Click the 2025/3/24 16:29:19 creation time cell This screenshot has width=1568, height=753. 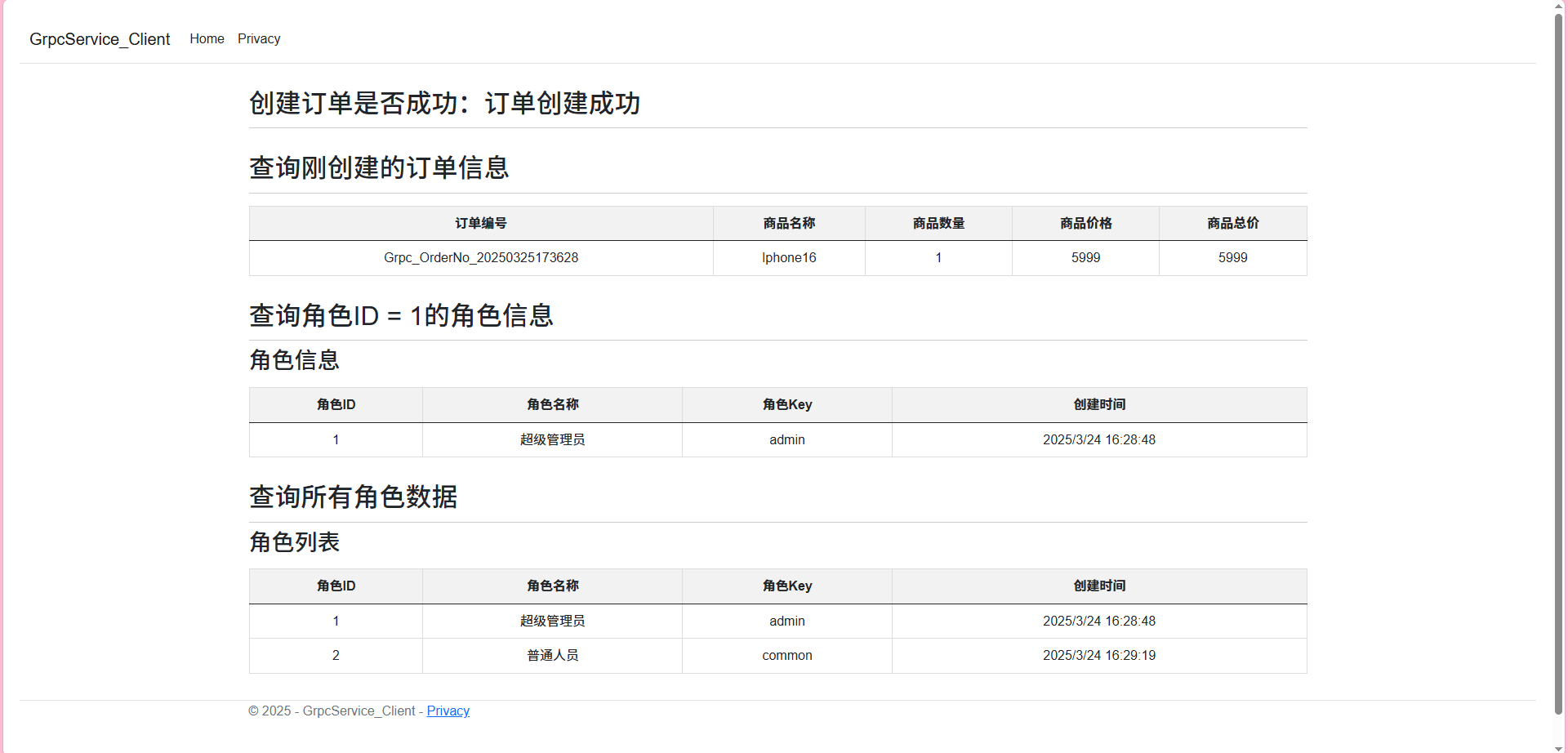(1099, 655)
